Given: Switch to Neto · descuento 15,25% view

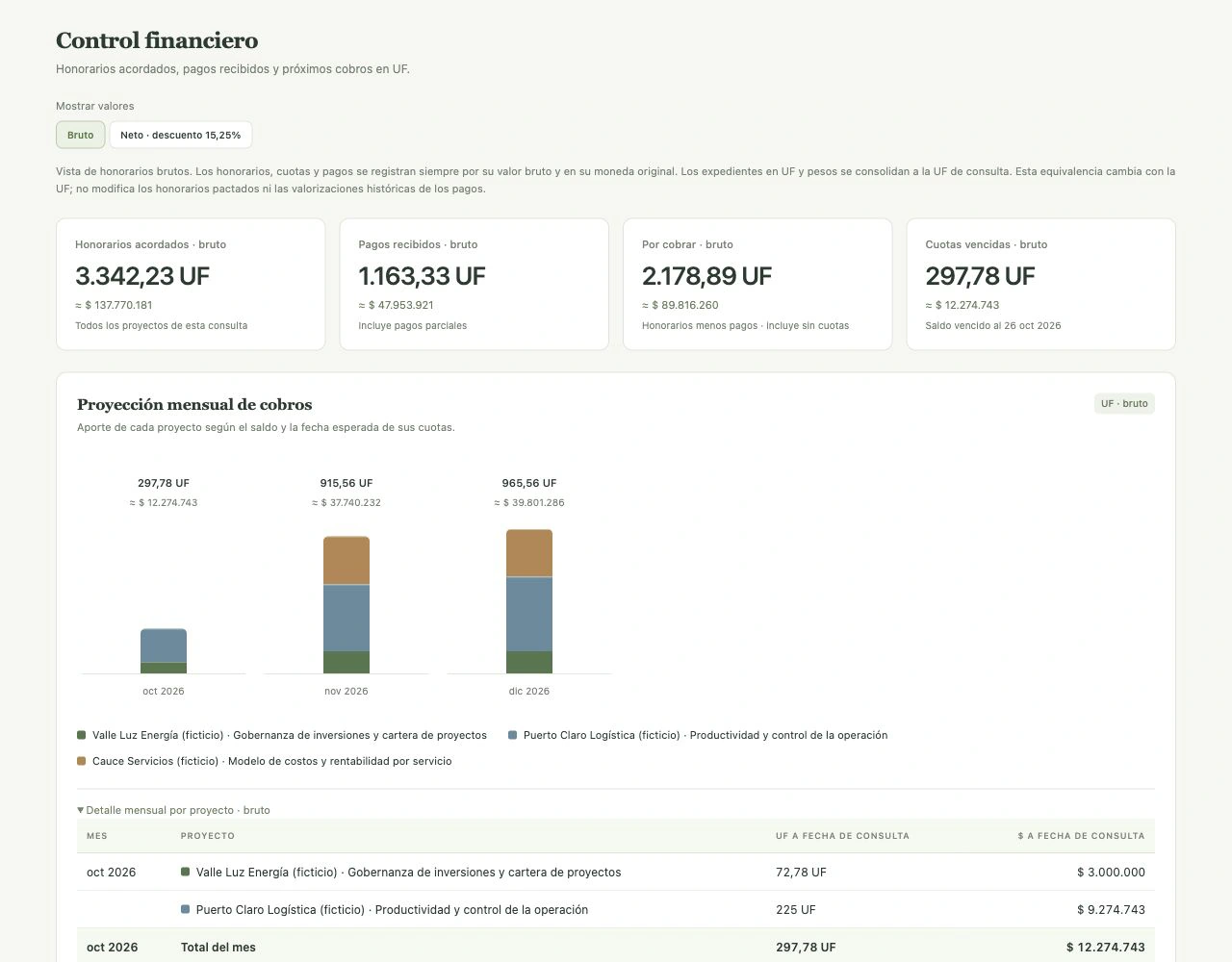Looking at the screenshot, I should 181,135.
